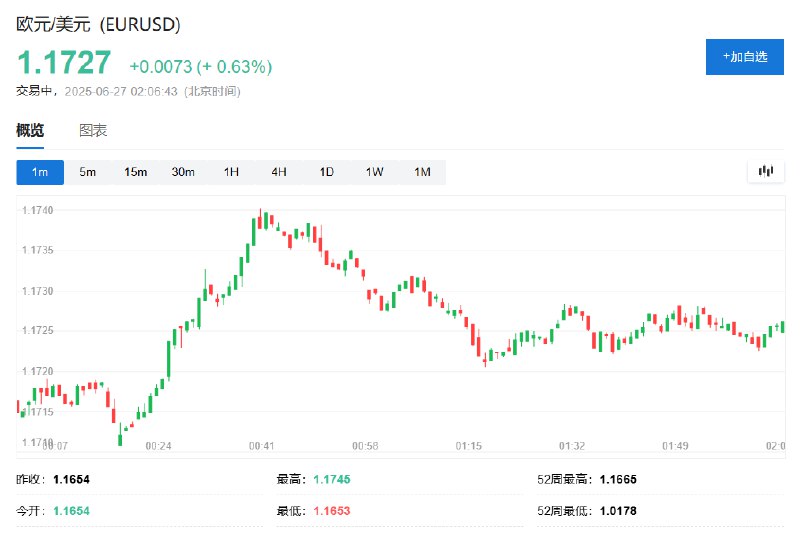The height and width of the screenshot is (538, 800).
Task: Select the 1M monthly interval
Action: [x=422, y=172]
